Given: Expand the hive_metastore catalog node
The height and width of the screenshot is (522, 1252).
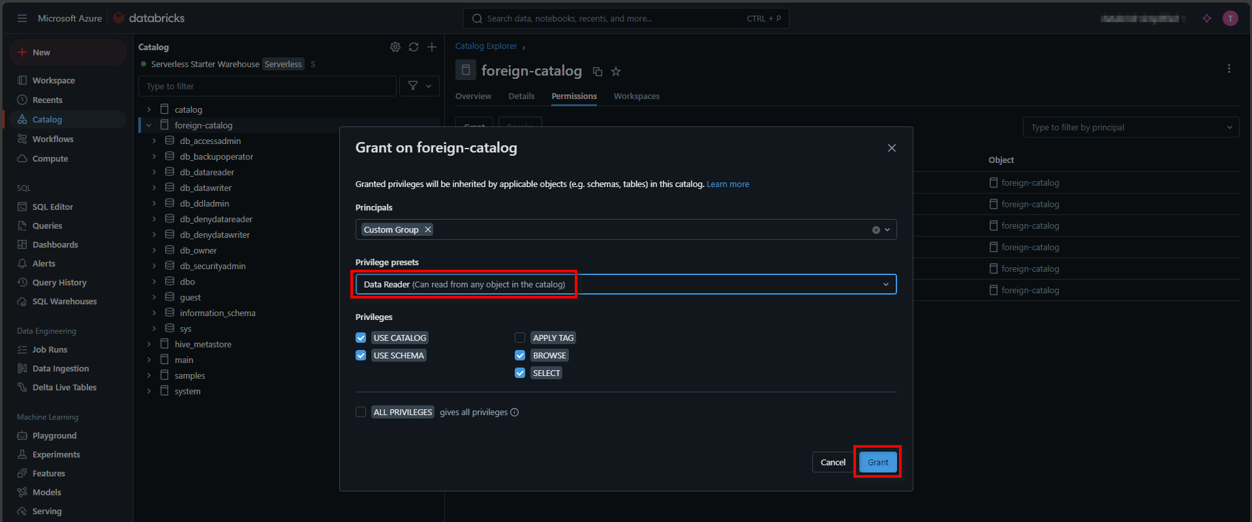Looking at the screenshot, I should pyautogui.click(x=149, y=344).
